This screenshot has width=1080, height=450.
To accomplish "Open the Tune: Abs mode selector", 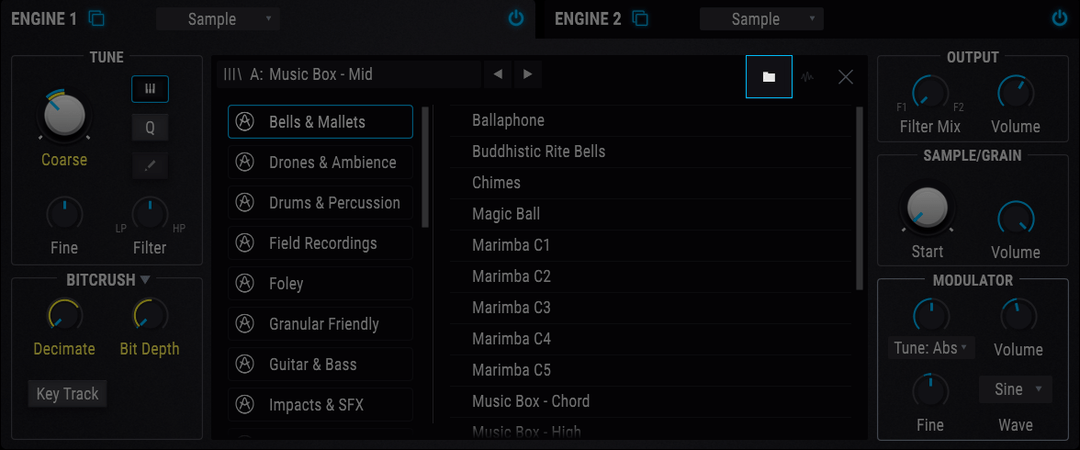I will 931,348.
